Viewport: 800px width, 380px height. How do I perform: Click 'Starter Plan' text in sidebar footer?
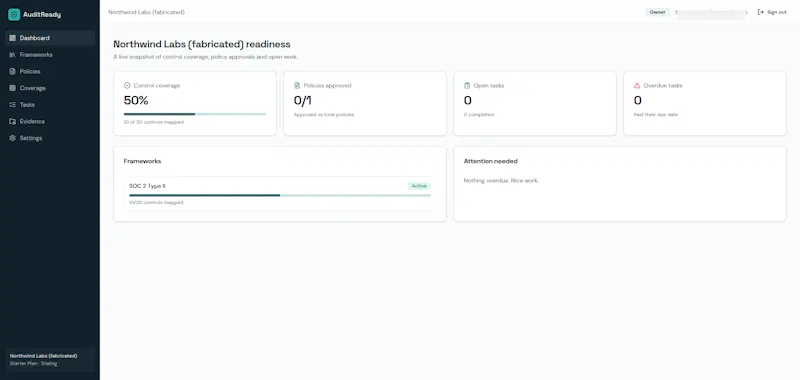[22, 364]
